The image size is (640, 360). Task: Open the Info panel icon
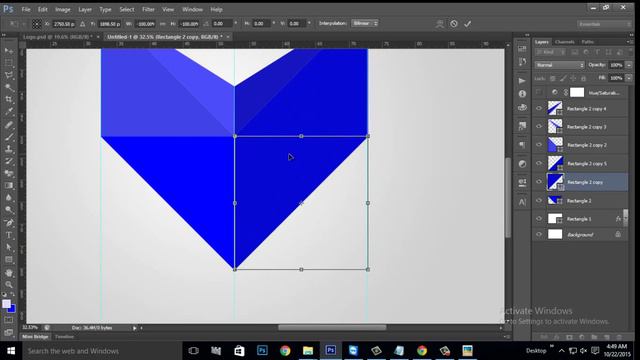click(522, 93)
